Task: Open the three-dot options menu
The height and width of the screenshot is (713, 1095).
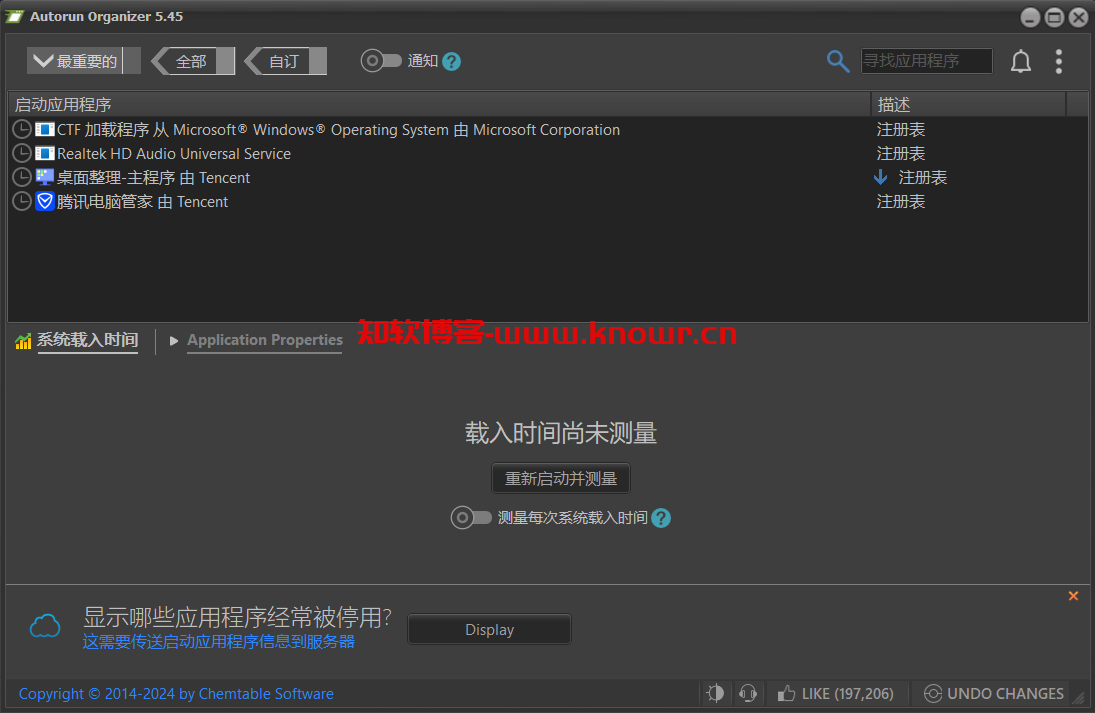Action: [1059, 61]
